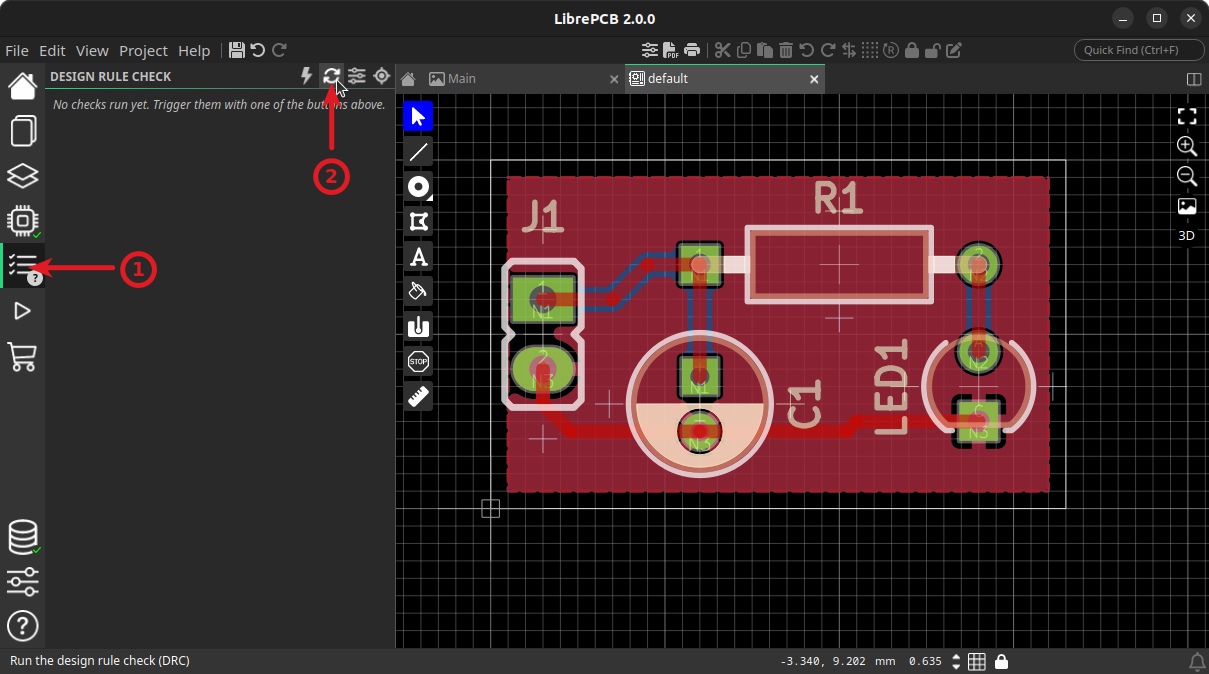Zoom in on the board canvas
Image resolution: width=1209 pixels, height=674 pixels.
(1186, 146)
